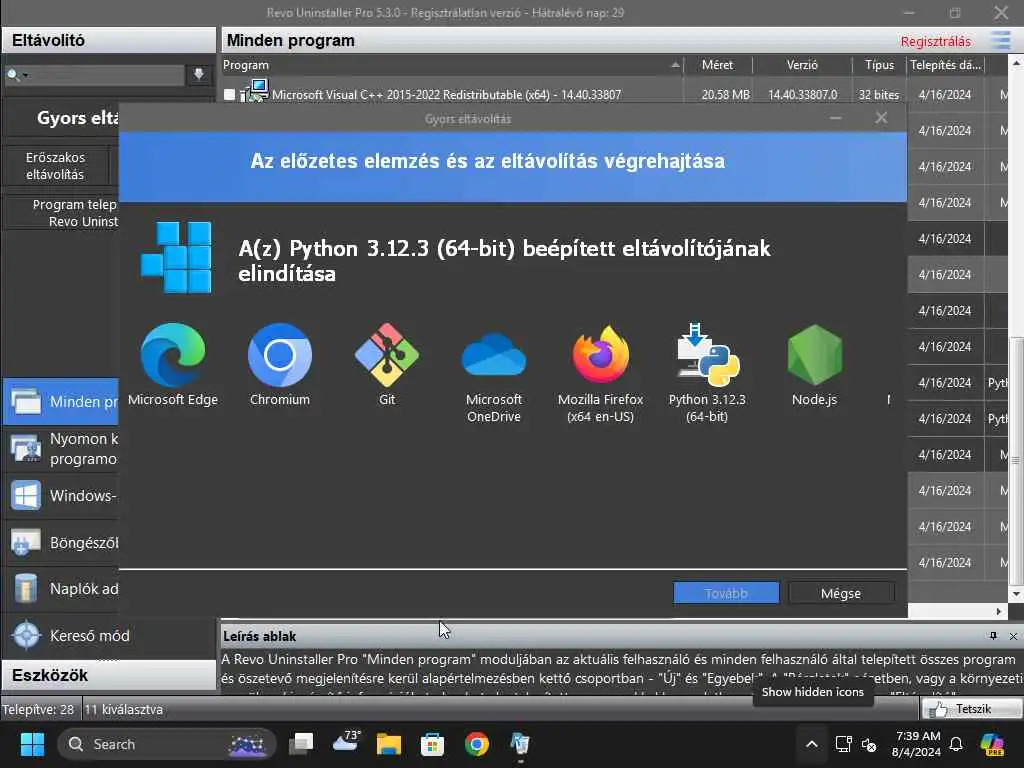
Task: Open Google Chrome from taskbar
Action: [477, 744]
